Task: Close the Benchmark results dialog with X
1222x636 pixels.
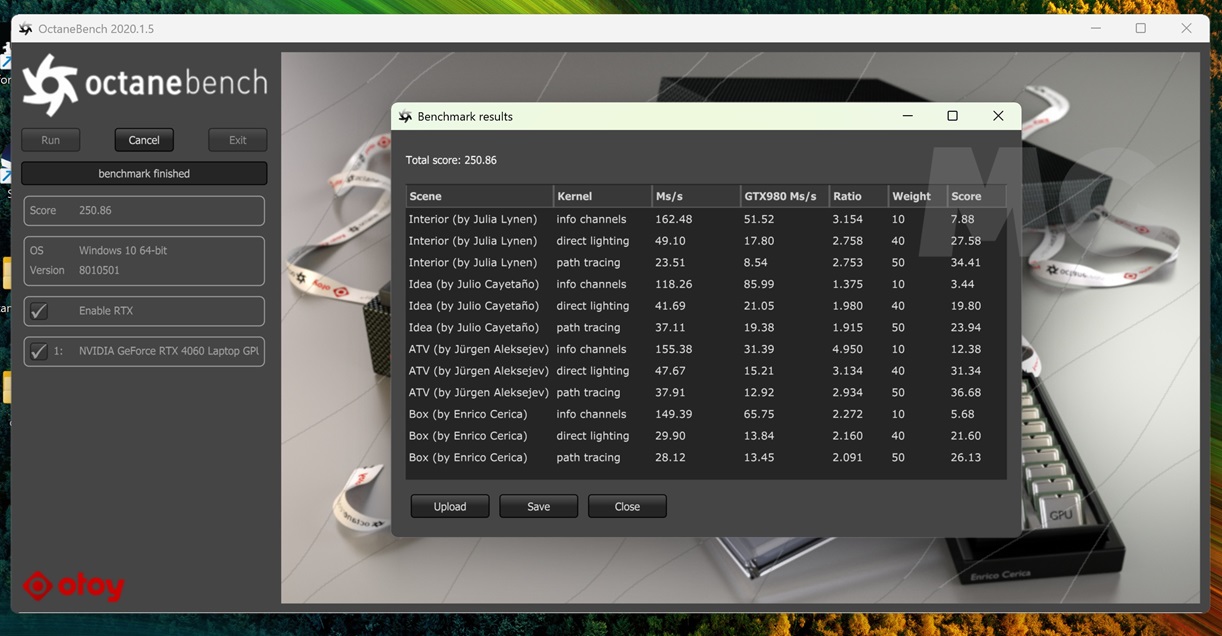Action: (998, 116)
